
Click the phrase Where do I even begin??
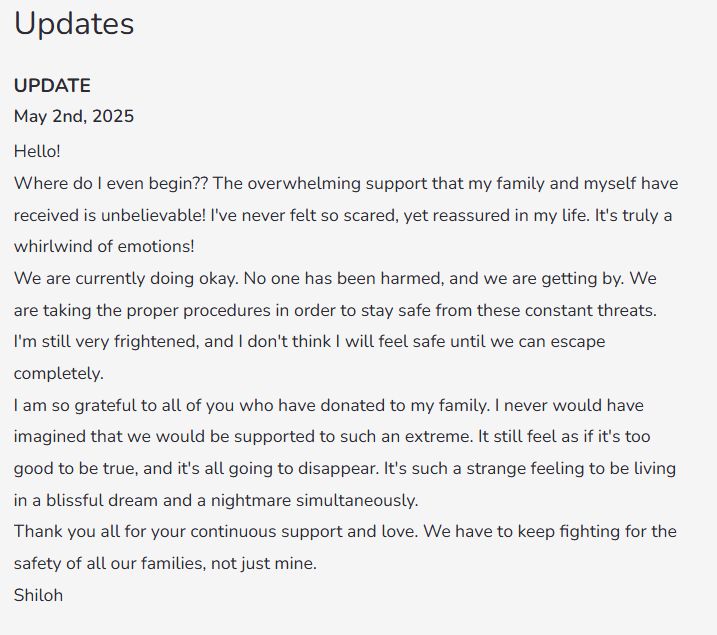click(111, 183)
